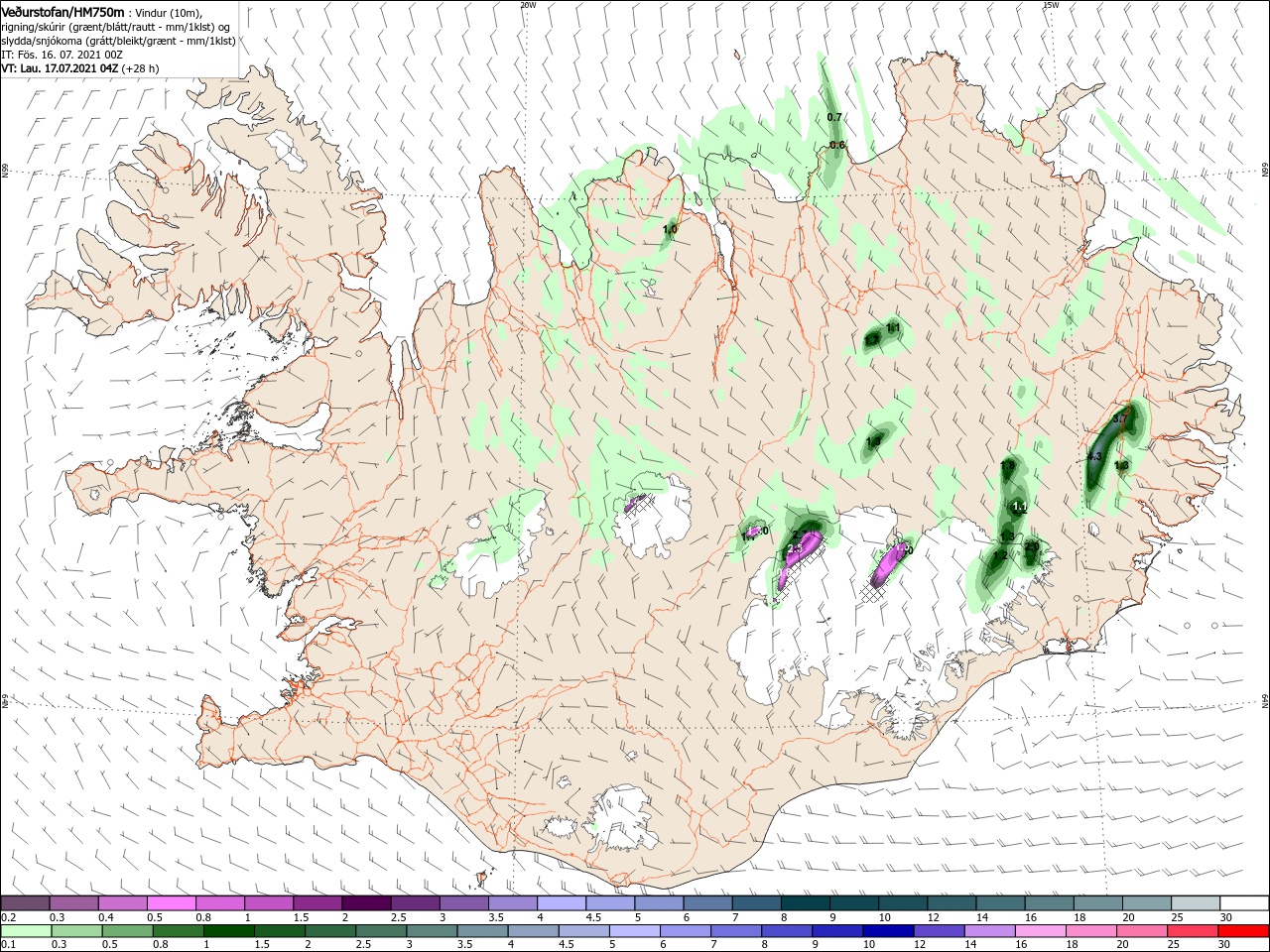This screenshot has height=952, width=1270.
Task: Click the 15W longitude label at the top
Action: [1051, 4]
